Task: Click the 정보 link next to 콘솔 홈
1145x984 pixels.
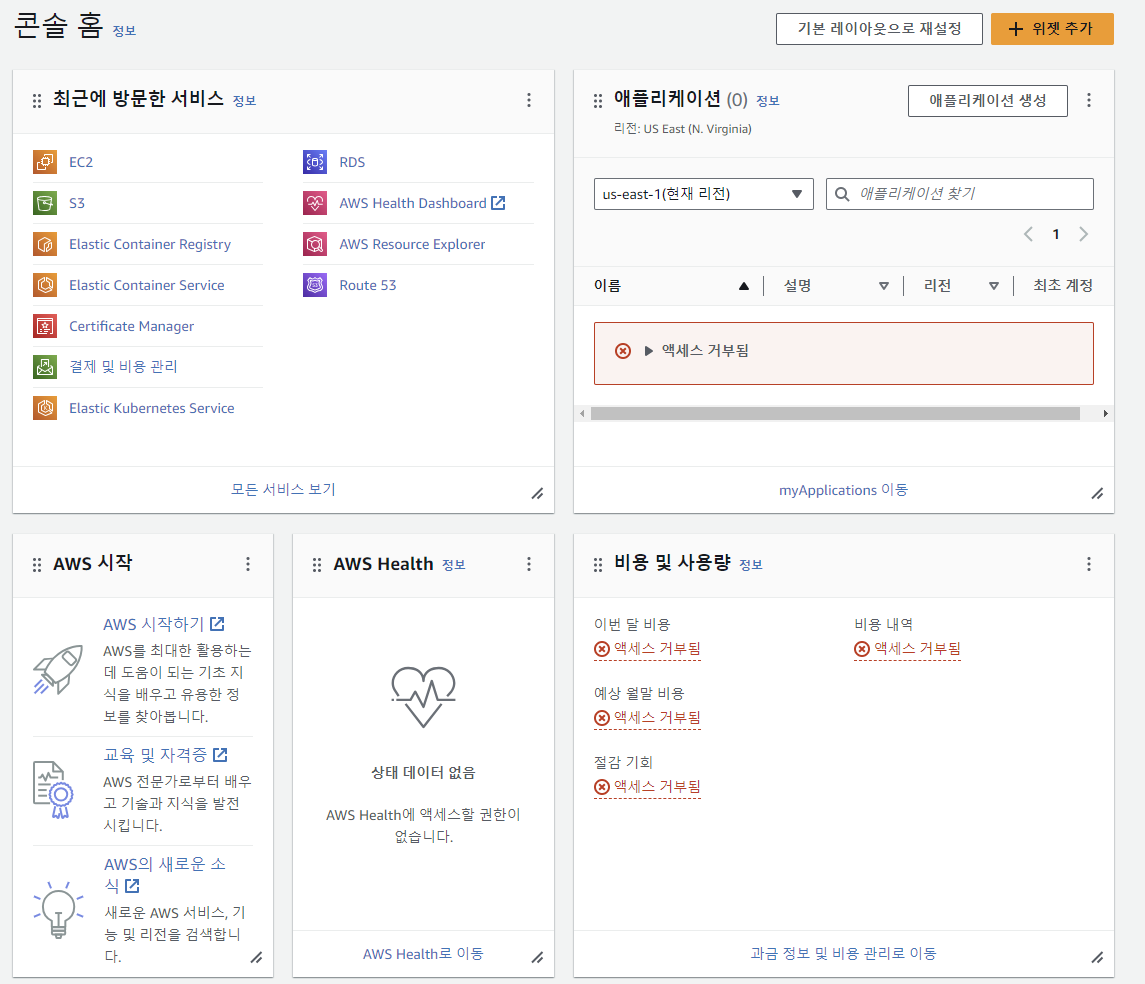Action: [x=124, y=31]
